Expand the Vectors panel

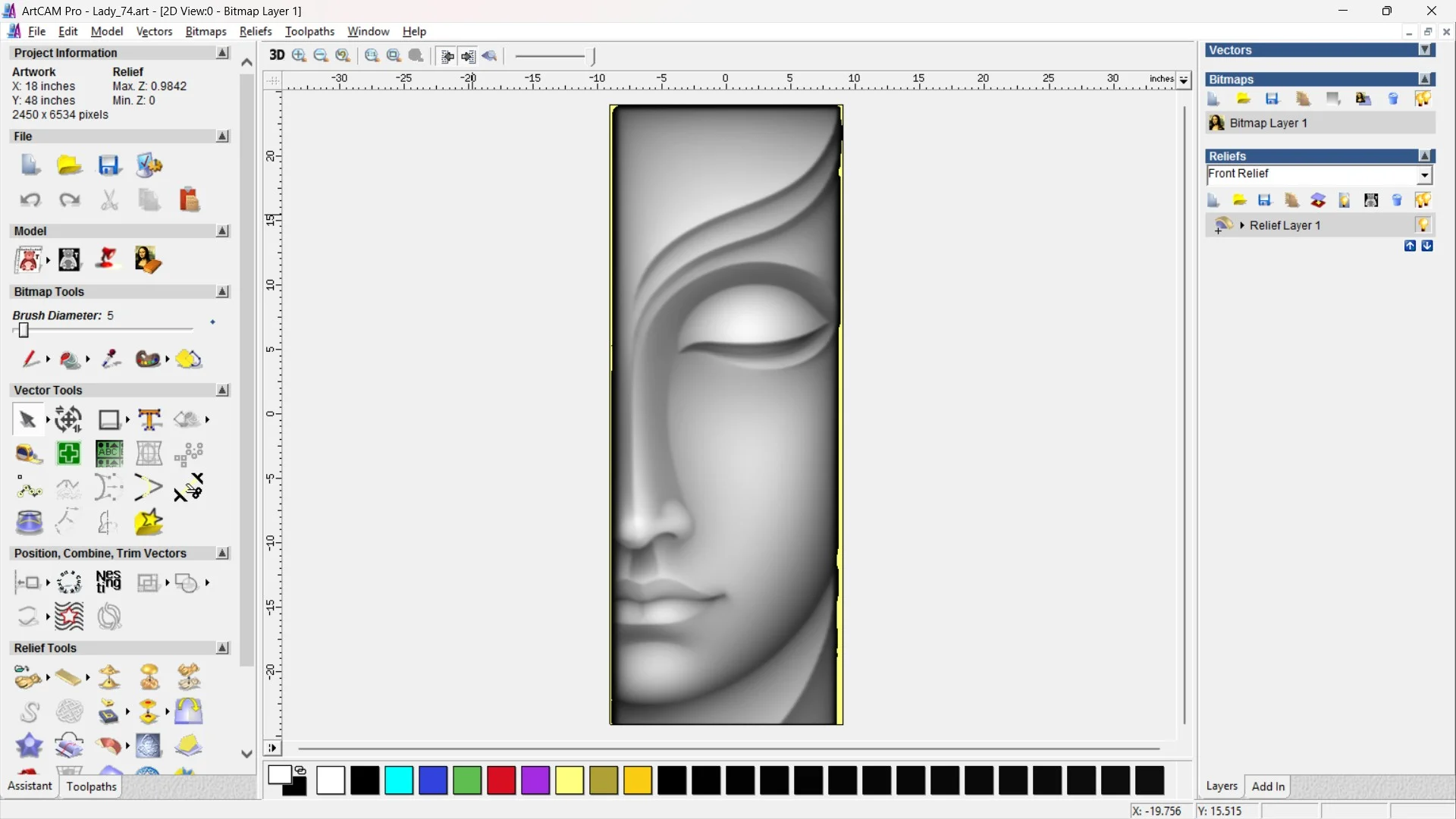point(1426,50)
